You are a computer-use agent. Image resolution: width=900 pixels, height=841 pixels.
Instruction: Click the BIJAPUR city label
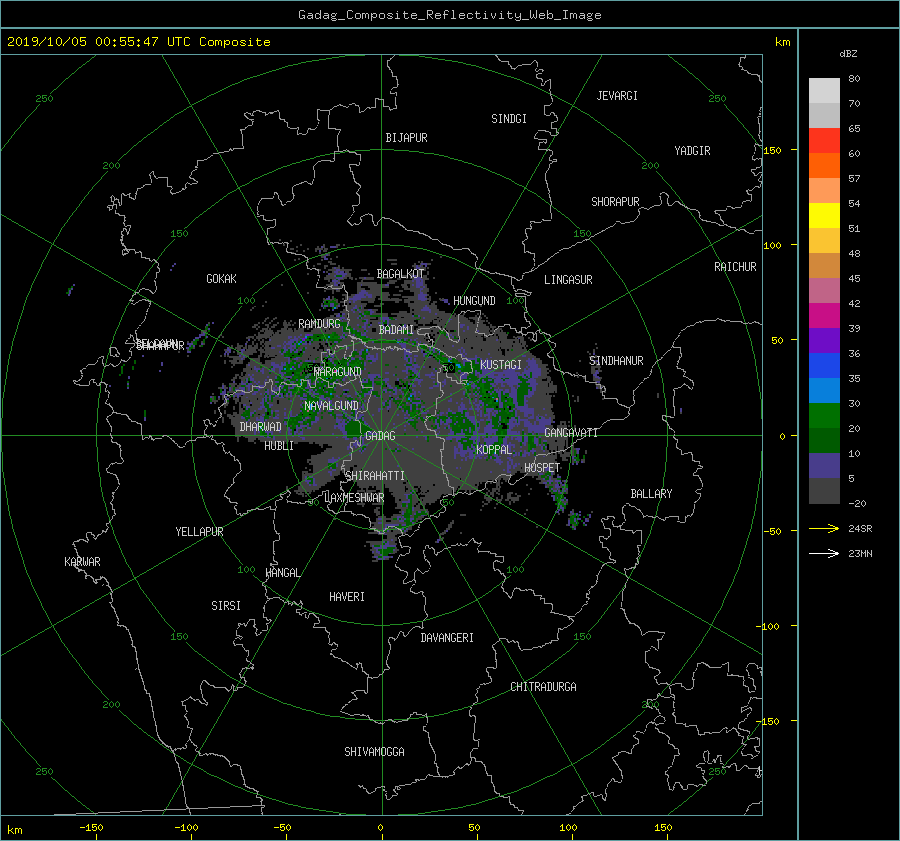[x=406, y=138]
